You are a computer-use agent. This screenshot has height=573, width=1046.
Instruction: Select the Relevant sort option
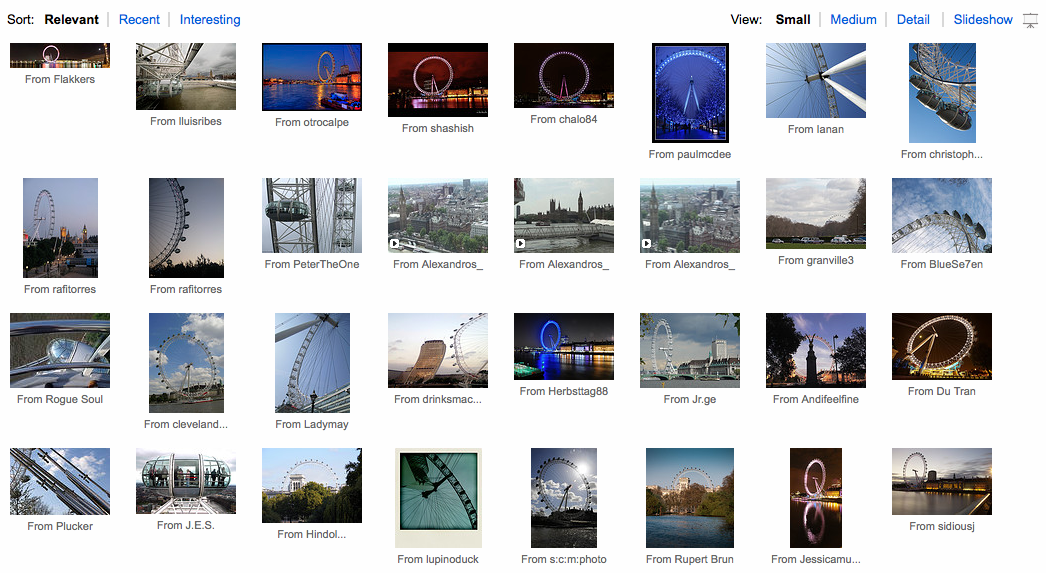pos(72,20)
